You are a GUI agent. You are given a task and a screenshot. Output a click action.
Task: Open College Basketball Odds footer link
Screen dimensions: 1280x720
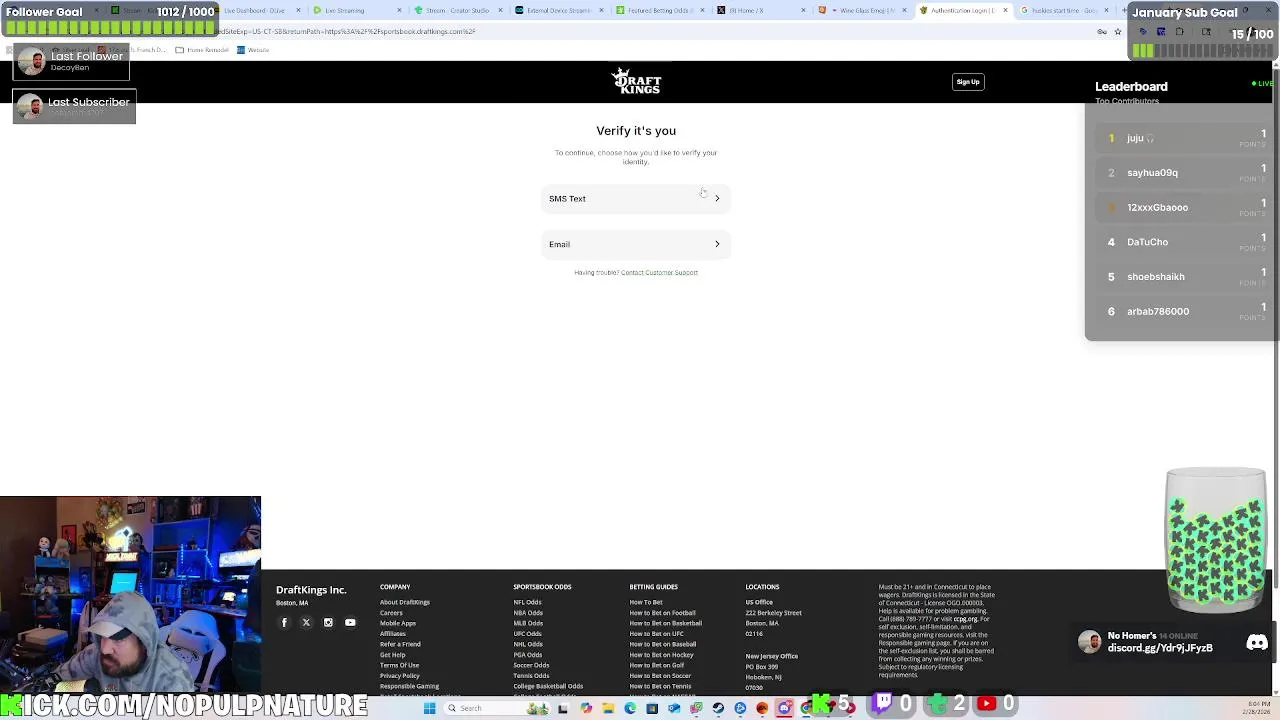pos(548,686)
